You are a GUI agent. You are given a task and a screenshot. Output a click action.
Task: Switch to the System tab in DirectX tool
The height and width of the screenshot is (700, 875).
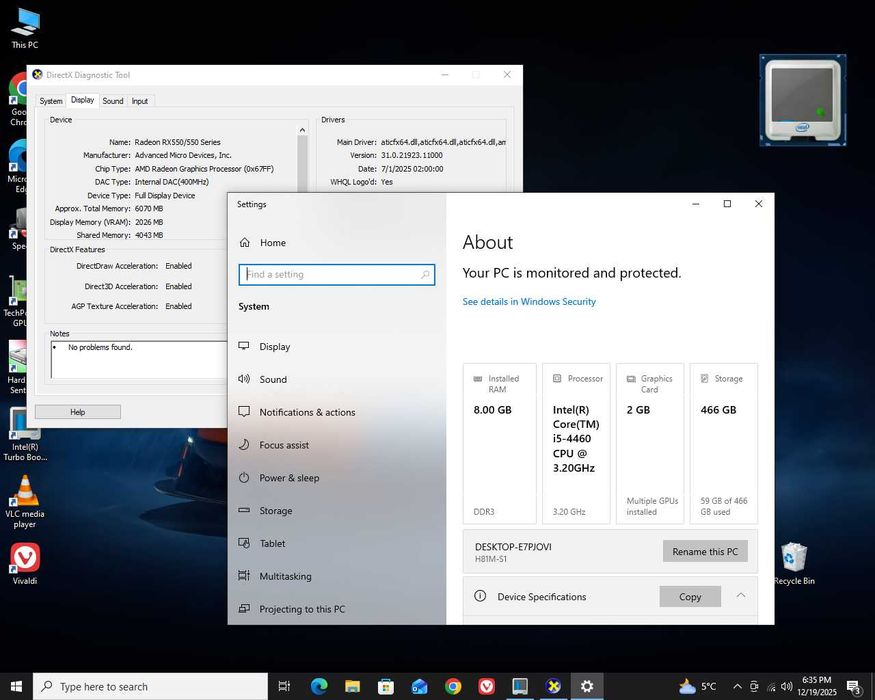click(x=51, y=101)
